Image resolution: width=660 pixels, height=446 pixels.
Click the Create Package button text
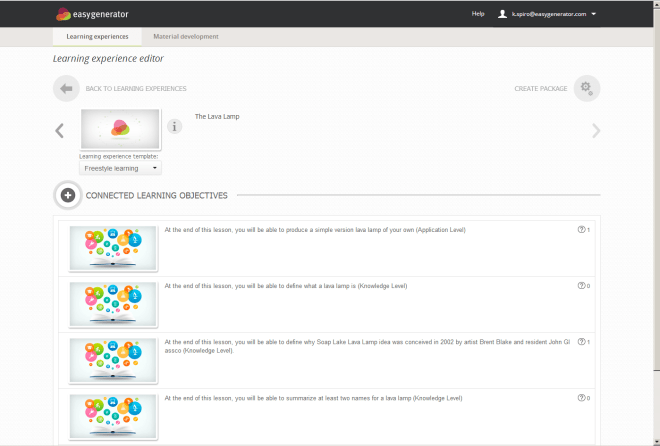tap(541, 89)
